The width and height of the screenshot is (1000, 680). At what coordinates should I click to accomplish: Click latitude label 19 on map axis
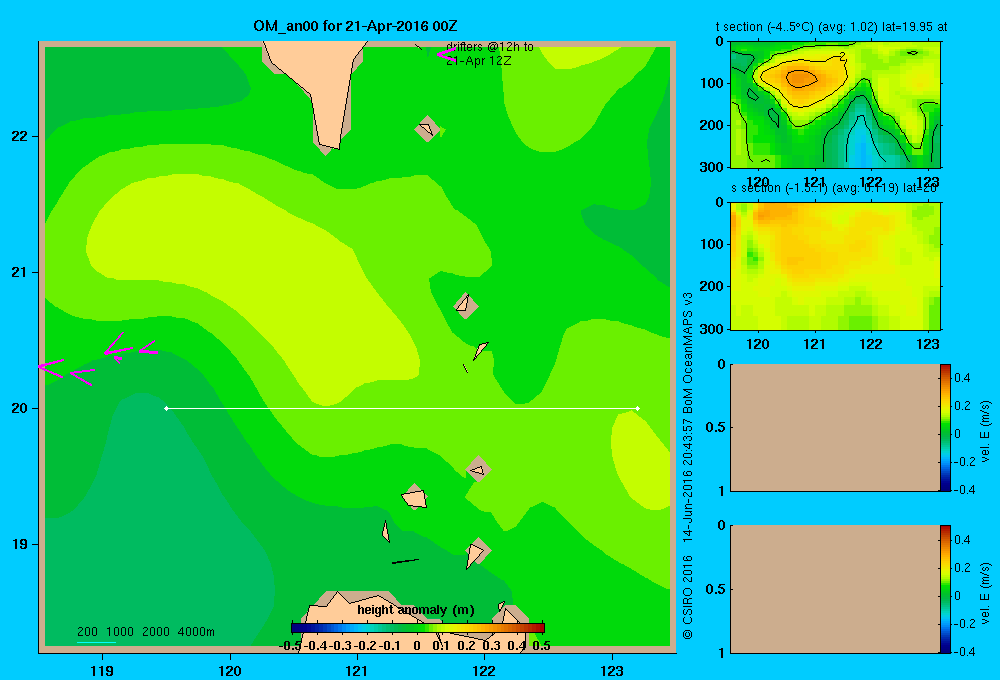click(19, 544)
